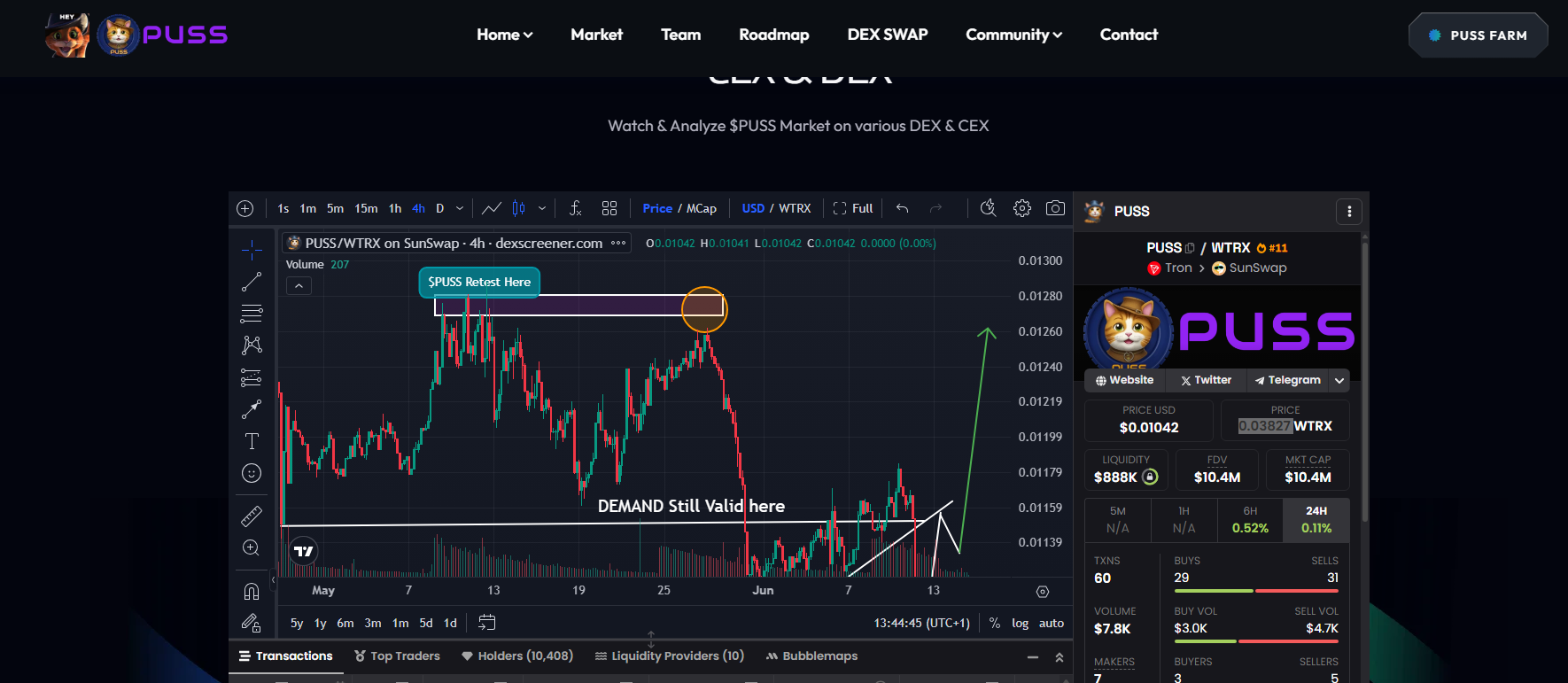Open the Transactions tab
Viewport: 1568px width, 683px height.
coord(285,656)
